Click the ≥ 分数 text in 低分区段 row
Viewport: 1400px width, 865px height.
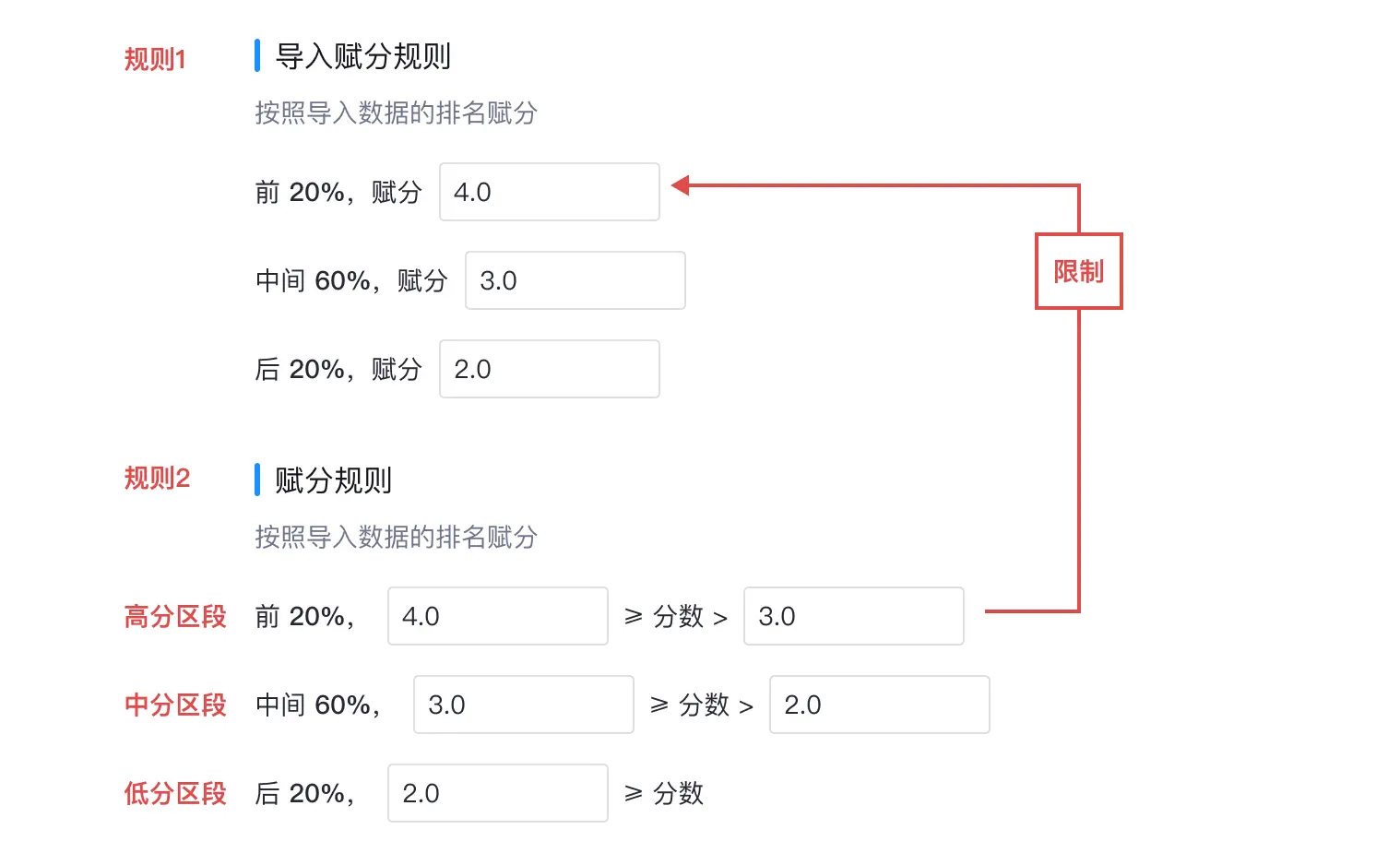click(664, 794)
